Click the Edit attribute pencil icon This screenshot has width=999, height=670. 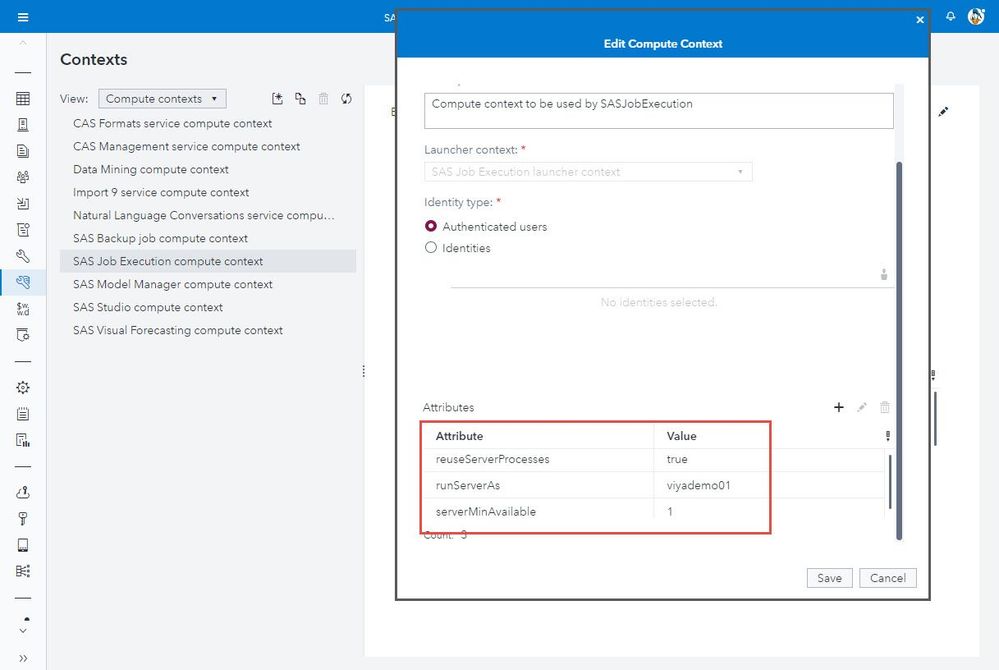pyautogui.click(x=862, y=407)
